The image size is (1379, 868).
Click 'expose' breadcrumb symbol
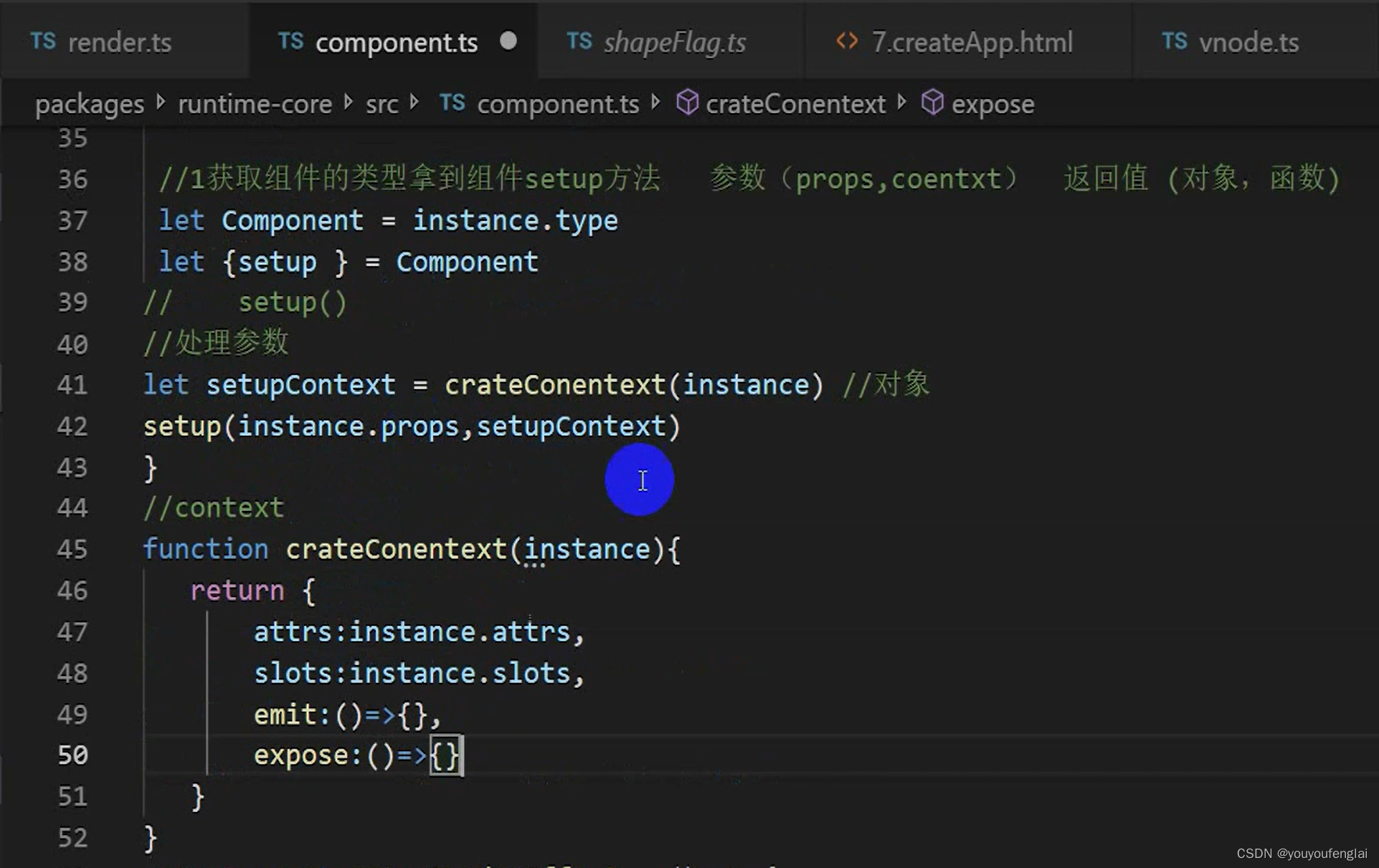tap(992, 105)
